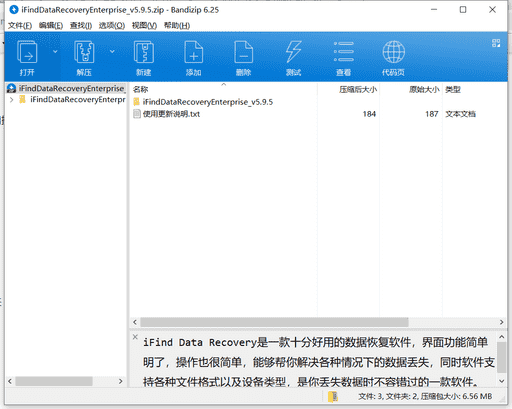The width and height of the screenshot is (512, 409).
Task: Select the file 使用更新说明.txt
Action: click(x=171, y=114)
